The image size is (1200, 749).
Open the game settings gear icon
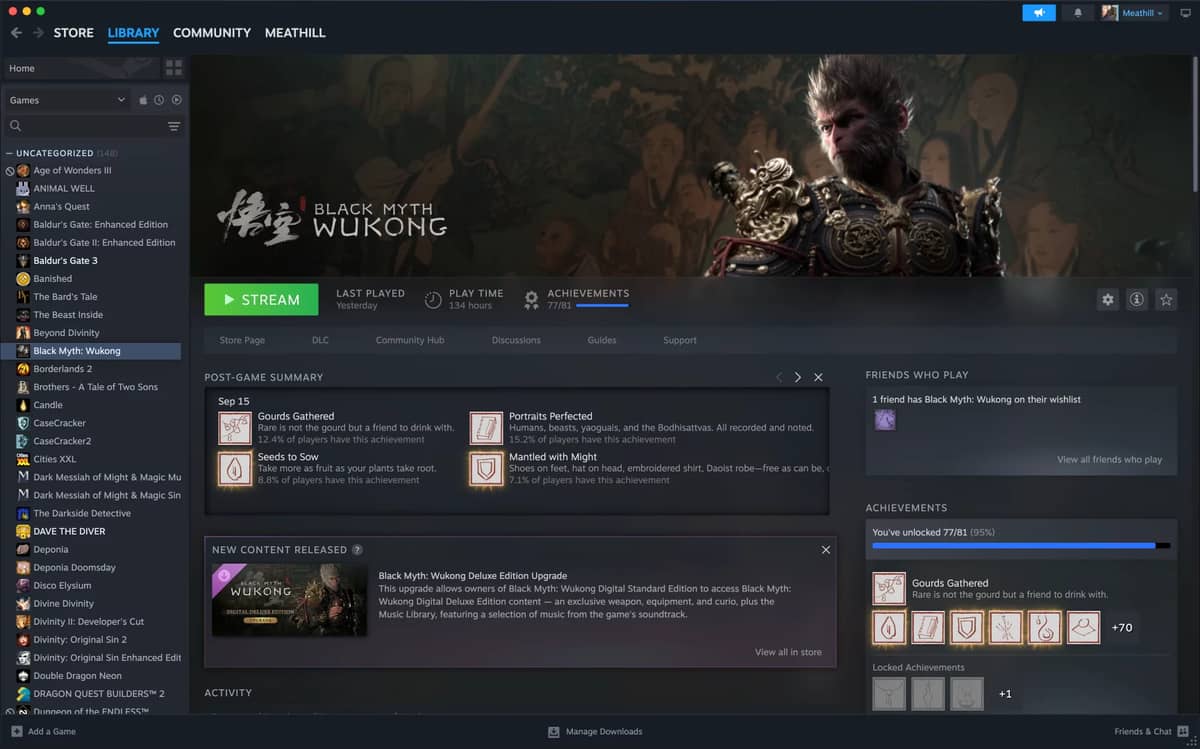(x=1107, y=299)
